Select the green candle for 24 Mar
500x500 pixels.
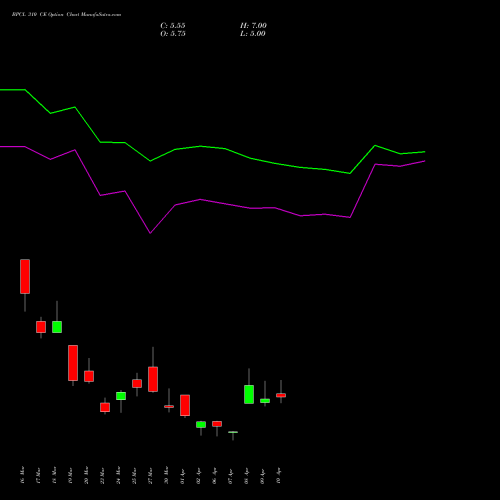121,396
